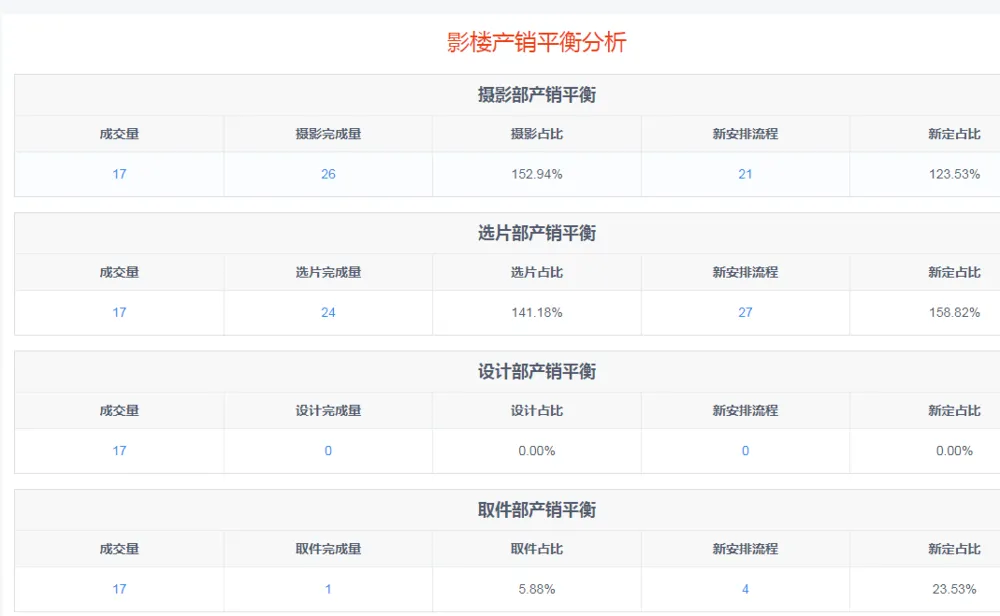Open the 成交量 value 17 under 摄影部产销平衡
This screenshot has width=1000, height=616.
coord(119,174)
